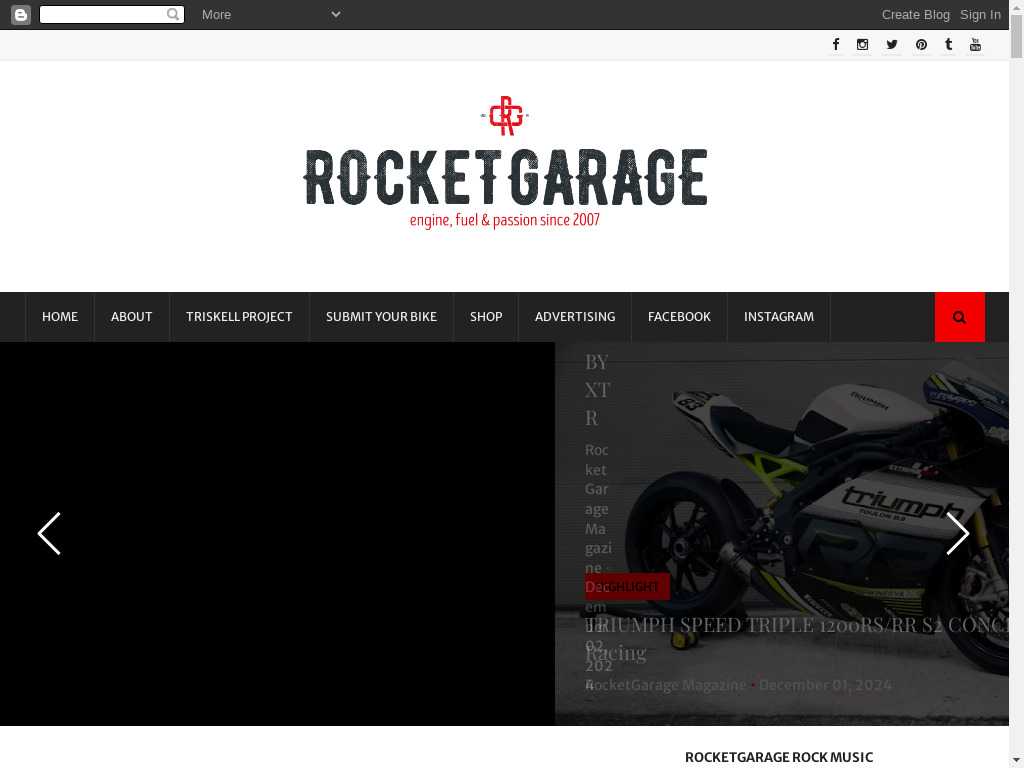Open the Facebook social icon

pos(836,44)
